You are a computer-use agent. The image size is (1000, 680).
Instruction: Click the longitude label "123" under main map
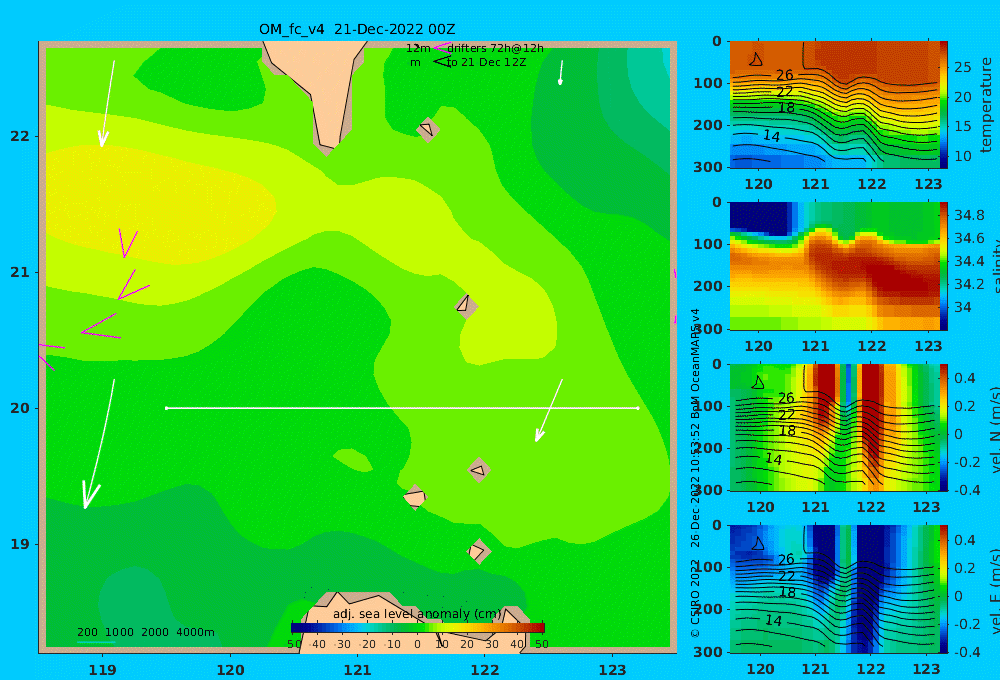point(612,670)
